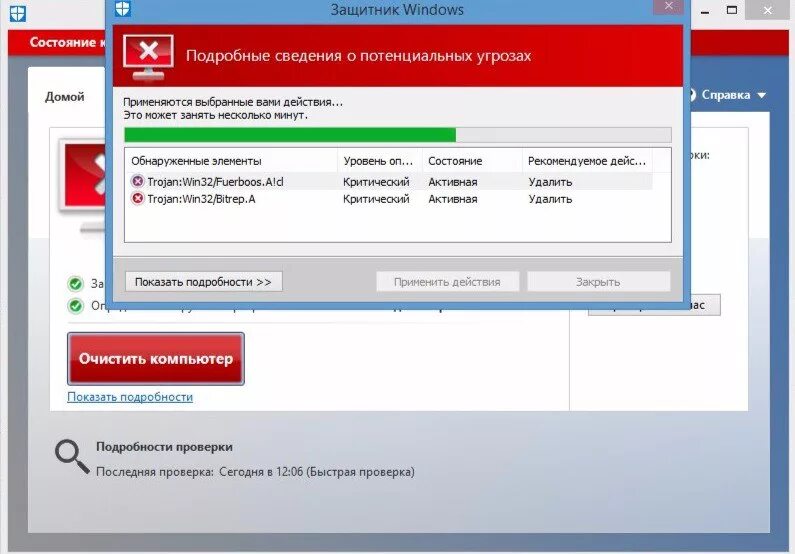Click the threat icon beside Trojan:Win32/Bitrep.A

click(137, 198)
